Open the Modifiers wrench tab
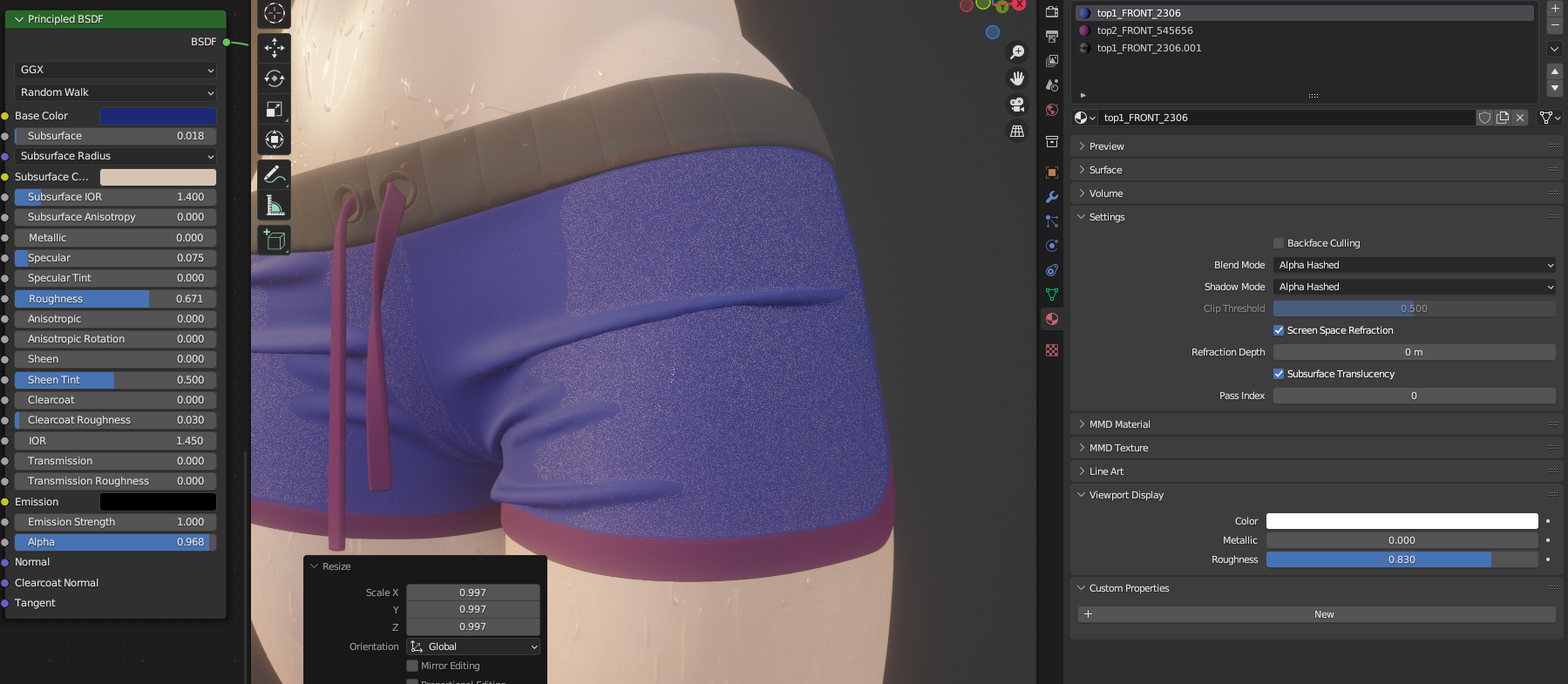Image resolution: width=1568 pixels, height=684 pixels. 1052,197
